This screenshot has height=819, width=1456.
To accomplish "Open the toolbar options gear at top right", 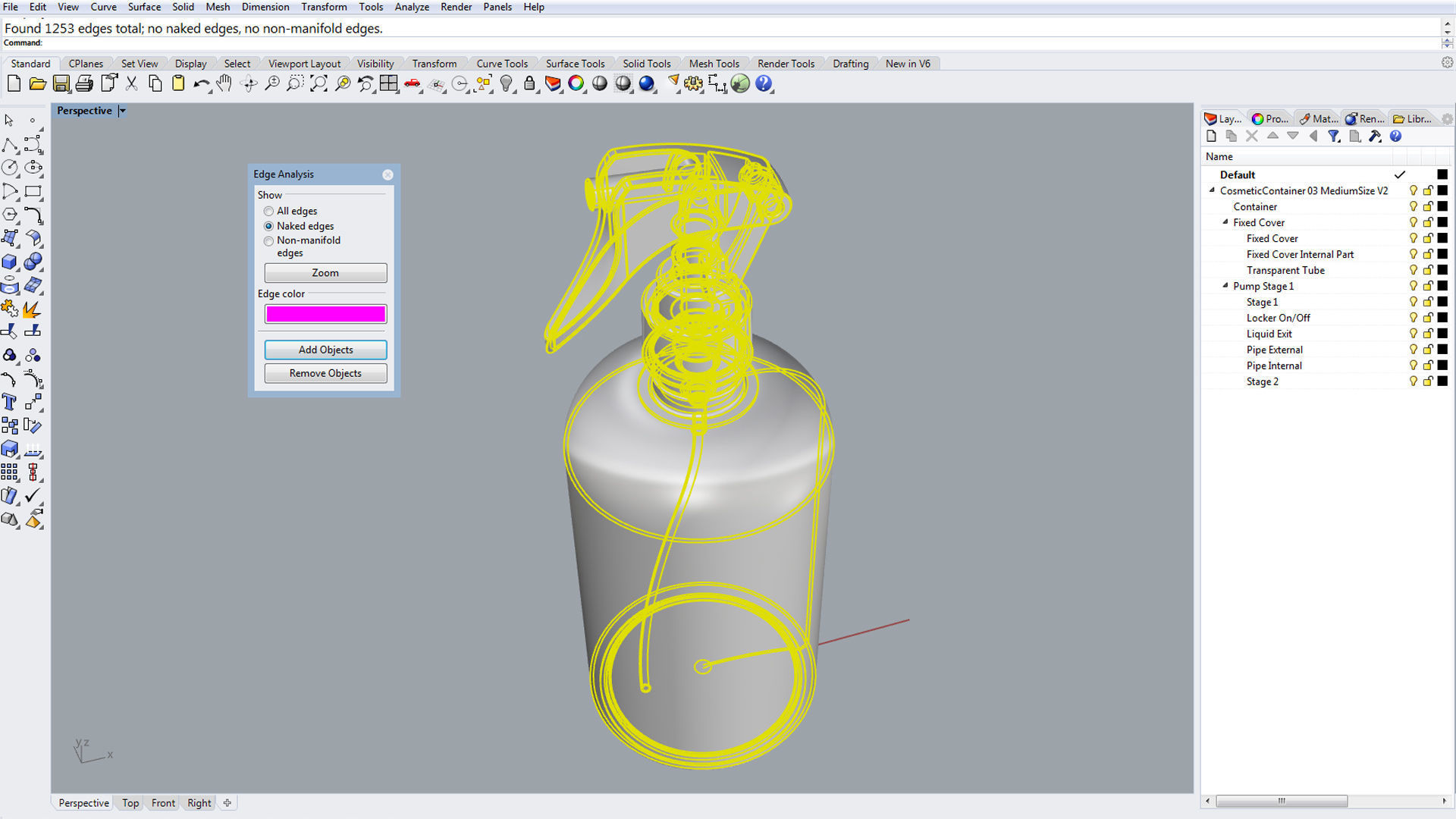I will tap(1447, 63).
